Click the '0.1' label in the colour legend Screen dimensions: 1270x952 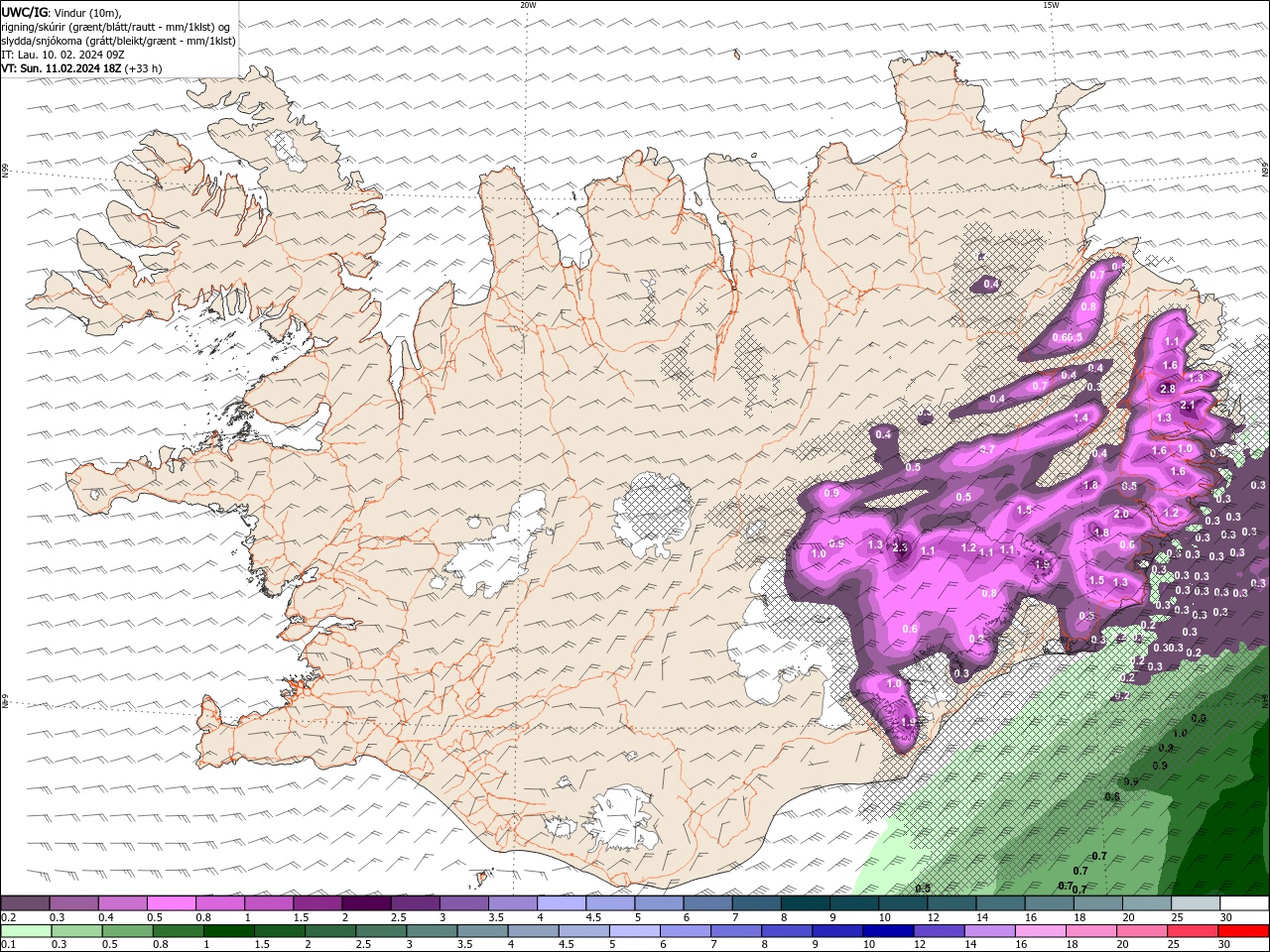coord(8,944)
